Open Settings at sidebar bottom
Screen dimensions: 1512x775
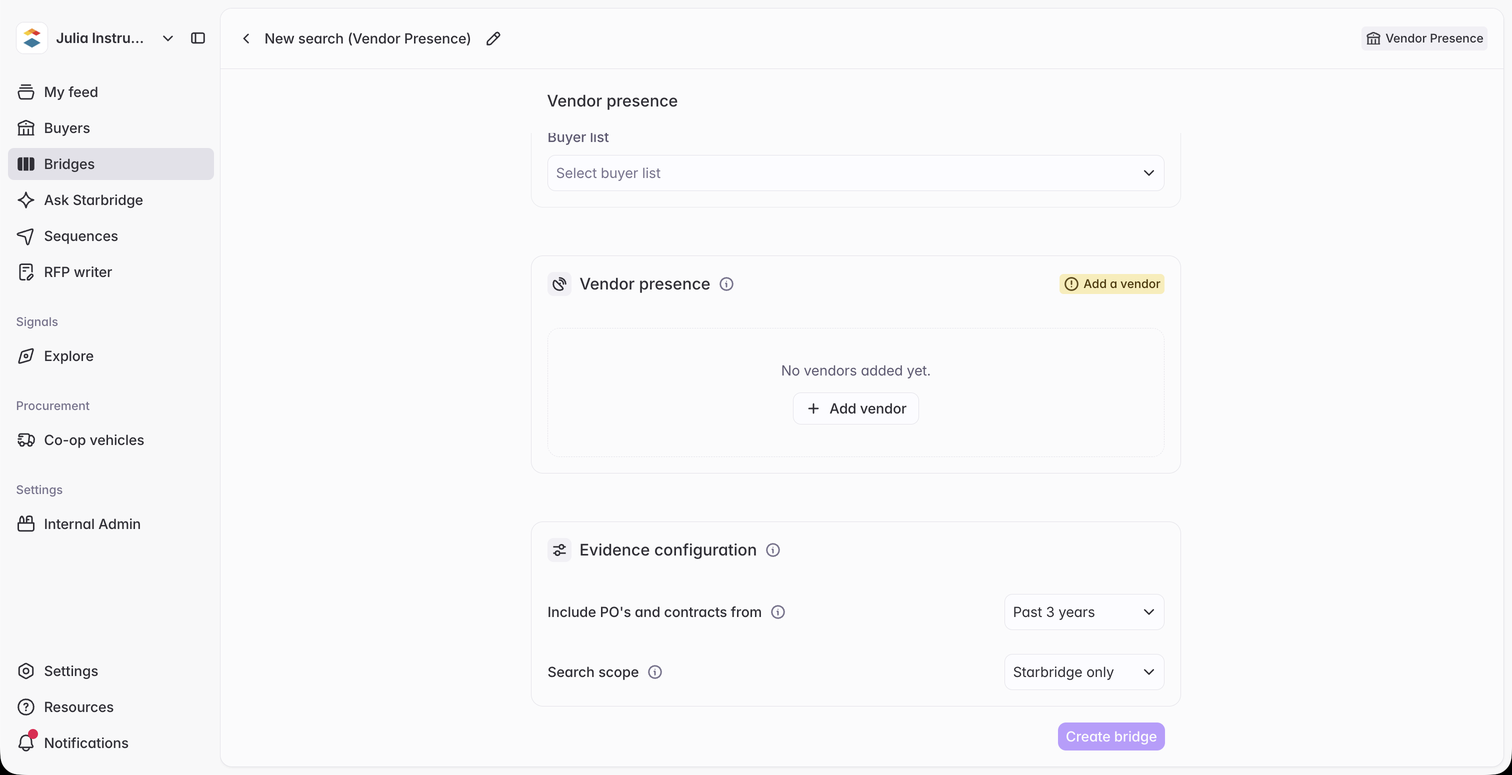111,671
